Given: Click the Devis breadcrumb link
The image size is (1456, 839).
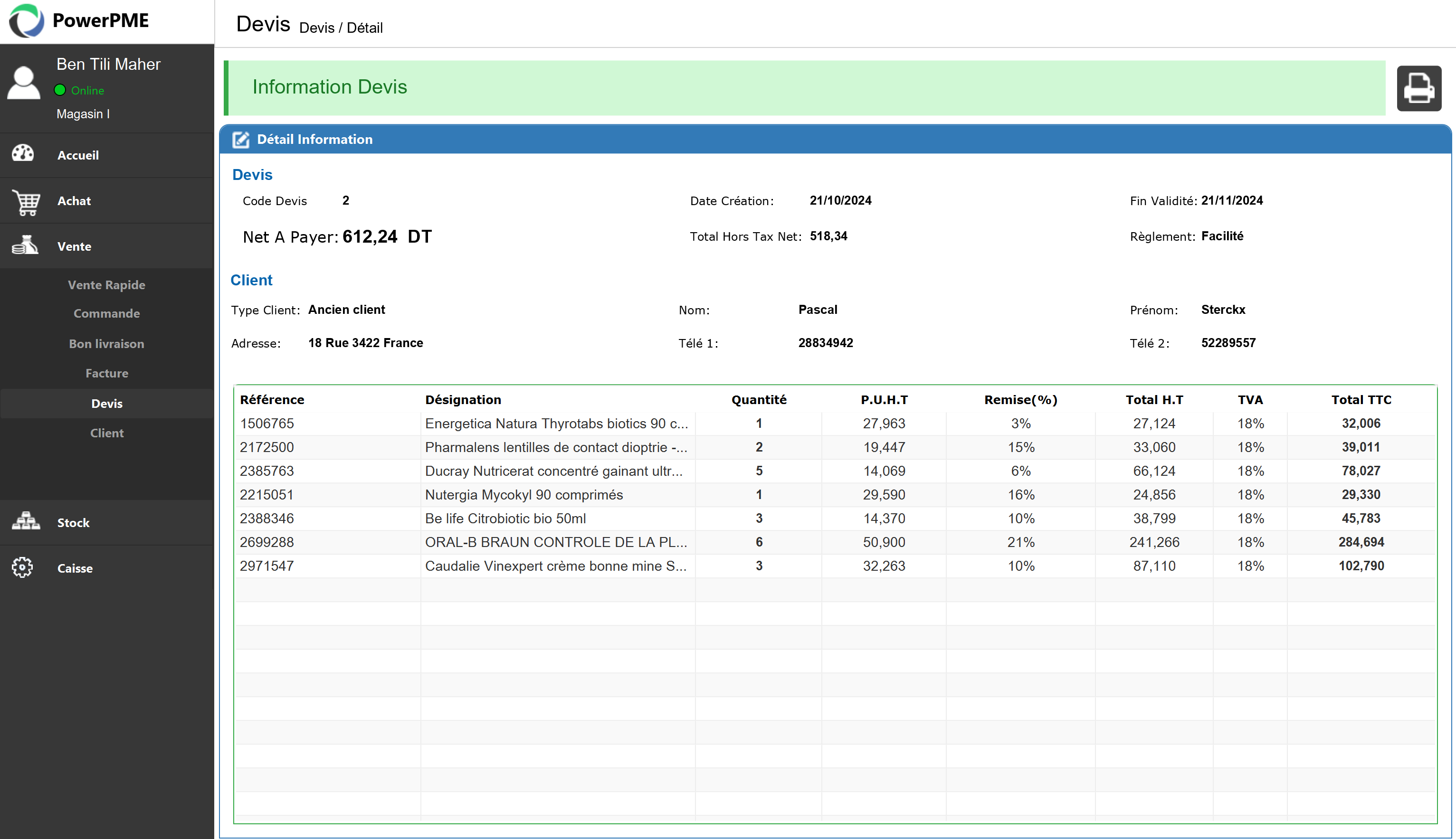Looking at the screenshot, I should [316, 28].
